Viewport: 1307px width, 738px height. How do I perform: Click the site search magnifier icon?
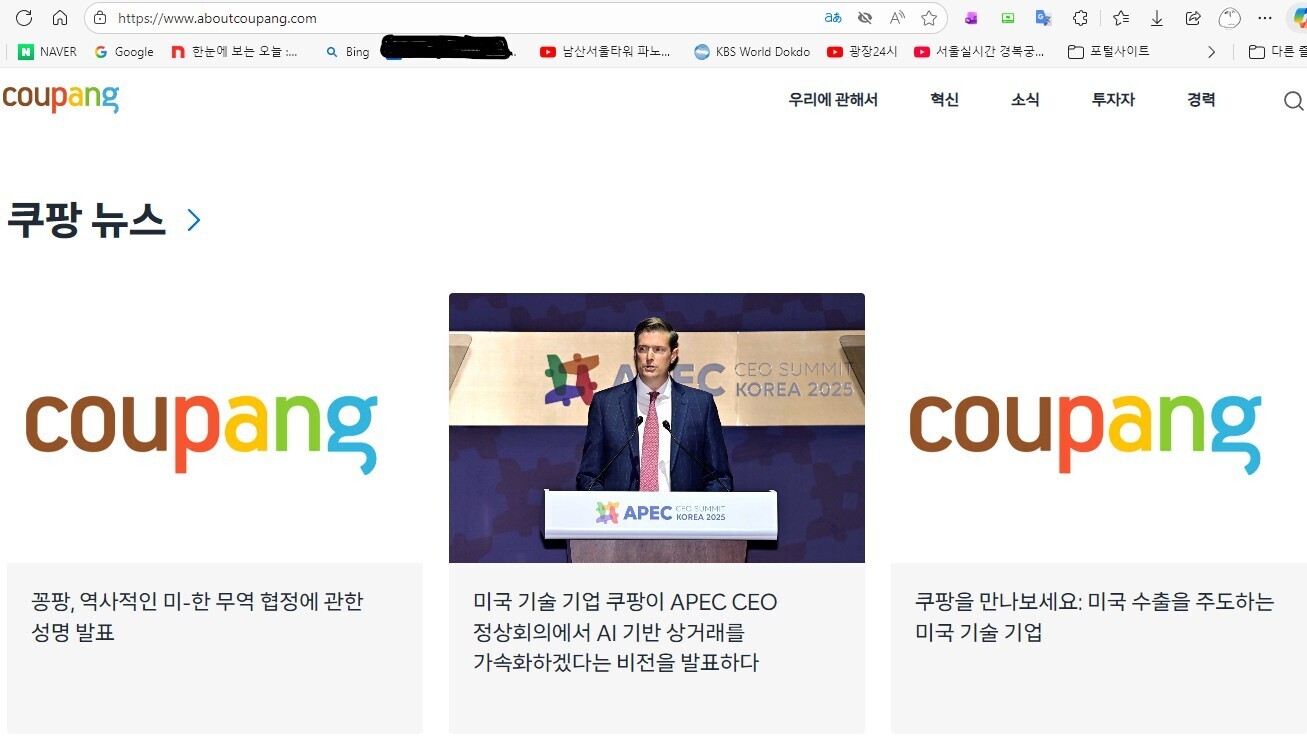1293,101
